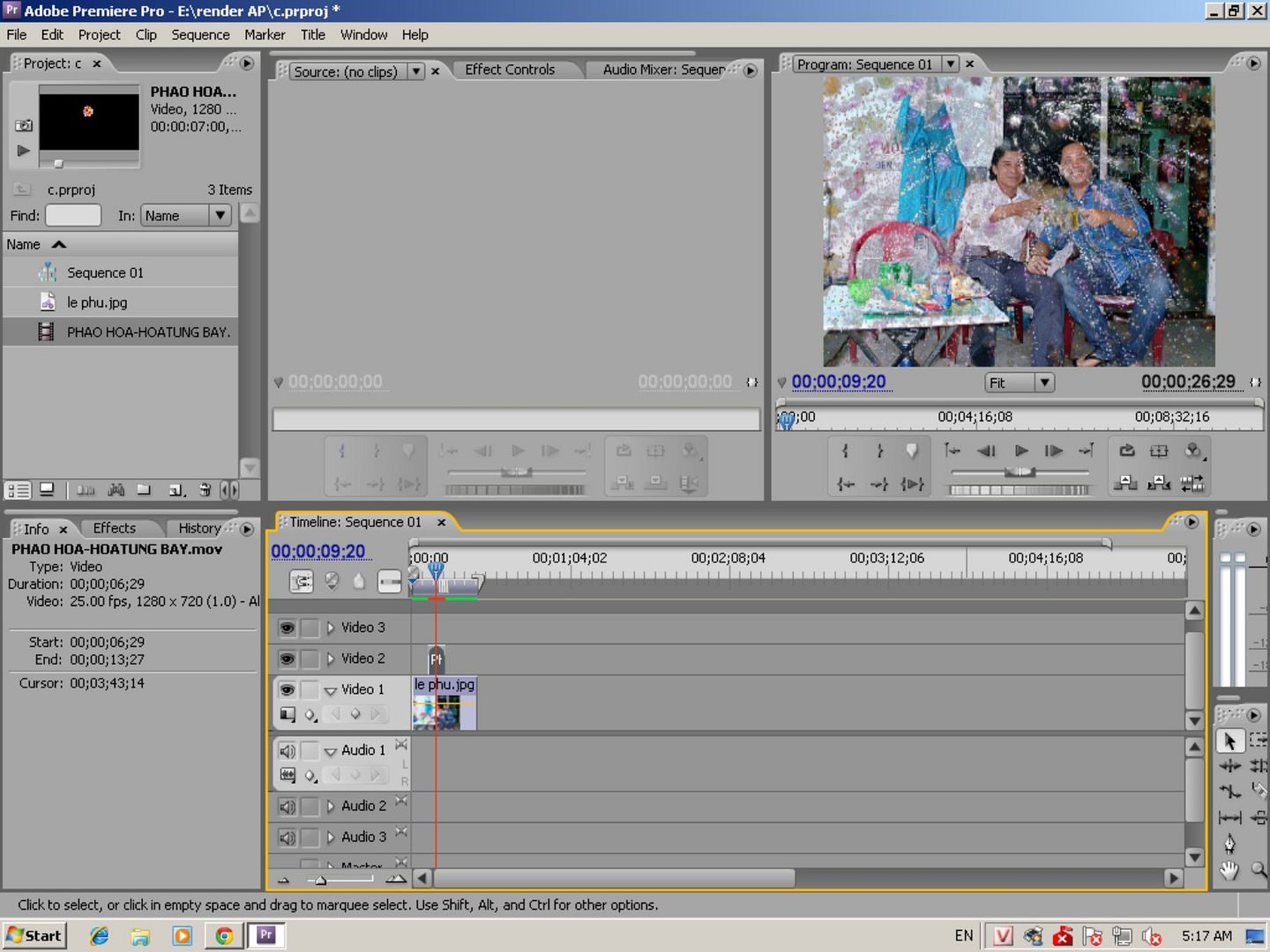Switch to the History tab
Image resolution: width=1270 pixels, height=952 pixels.
coord(199,528)
